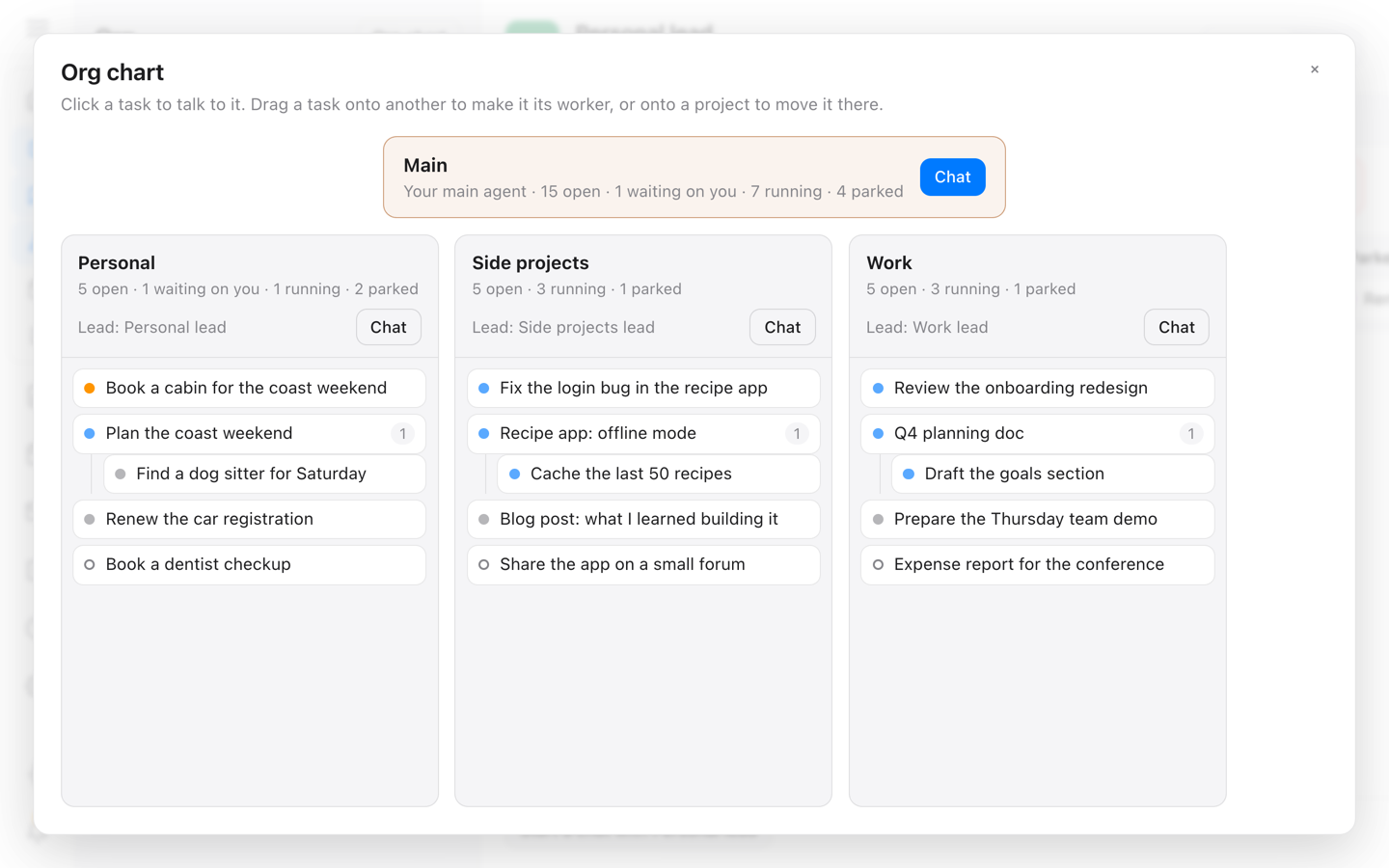Screen dimensions: 1389x868
Task: Click the 'Personal' project heading
Action: click(x=117, y=262)
